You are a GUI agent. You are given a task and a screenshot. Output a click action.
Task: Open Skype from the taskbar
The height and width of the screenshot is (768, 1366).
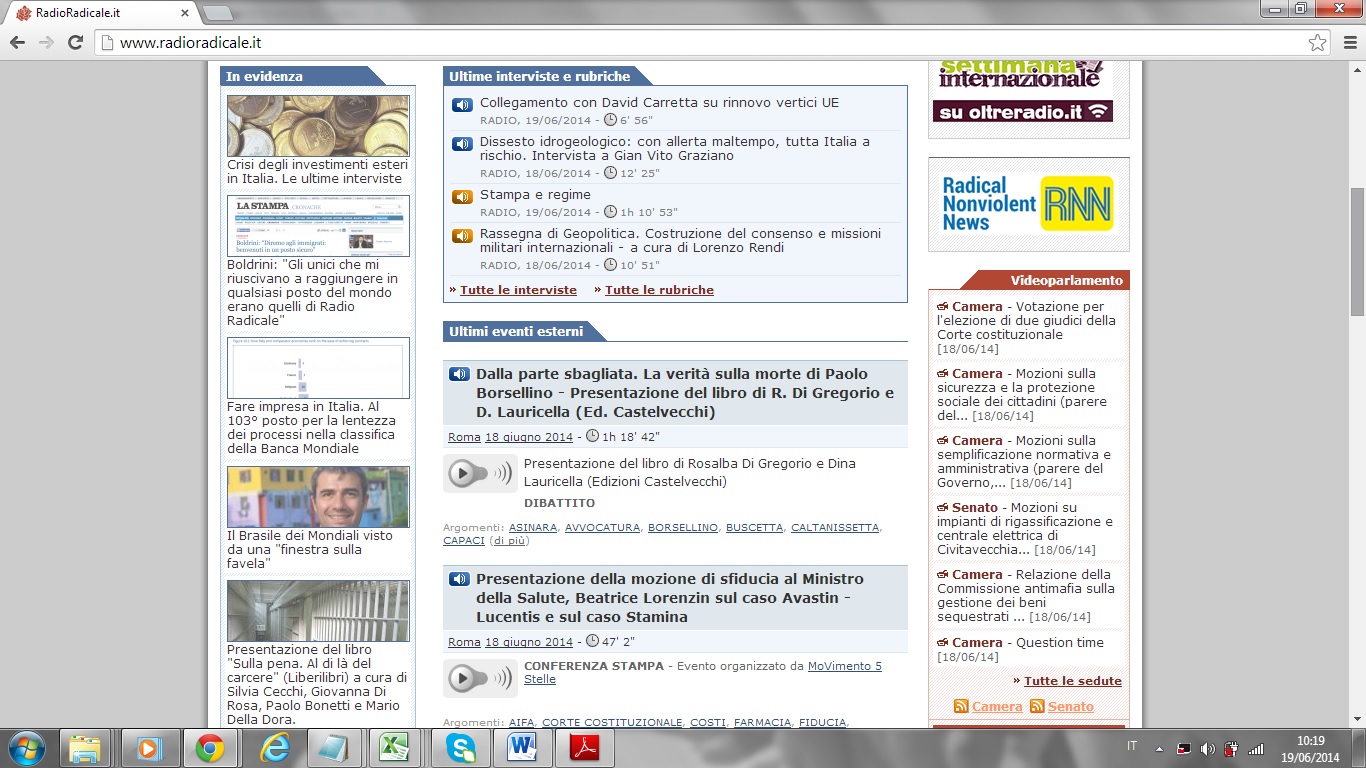(x=461, y=747)
